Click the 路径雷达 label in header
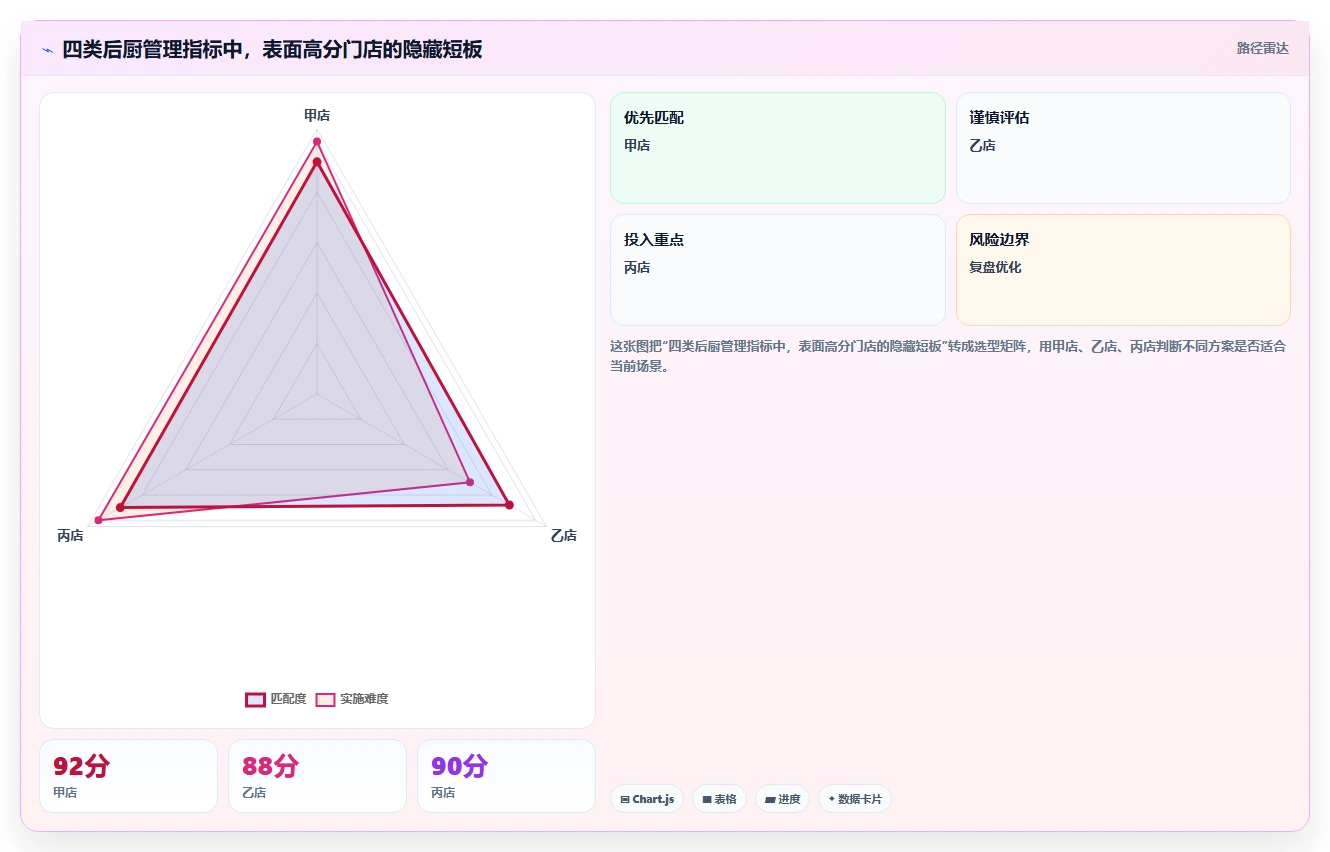 1263,48
